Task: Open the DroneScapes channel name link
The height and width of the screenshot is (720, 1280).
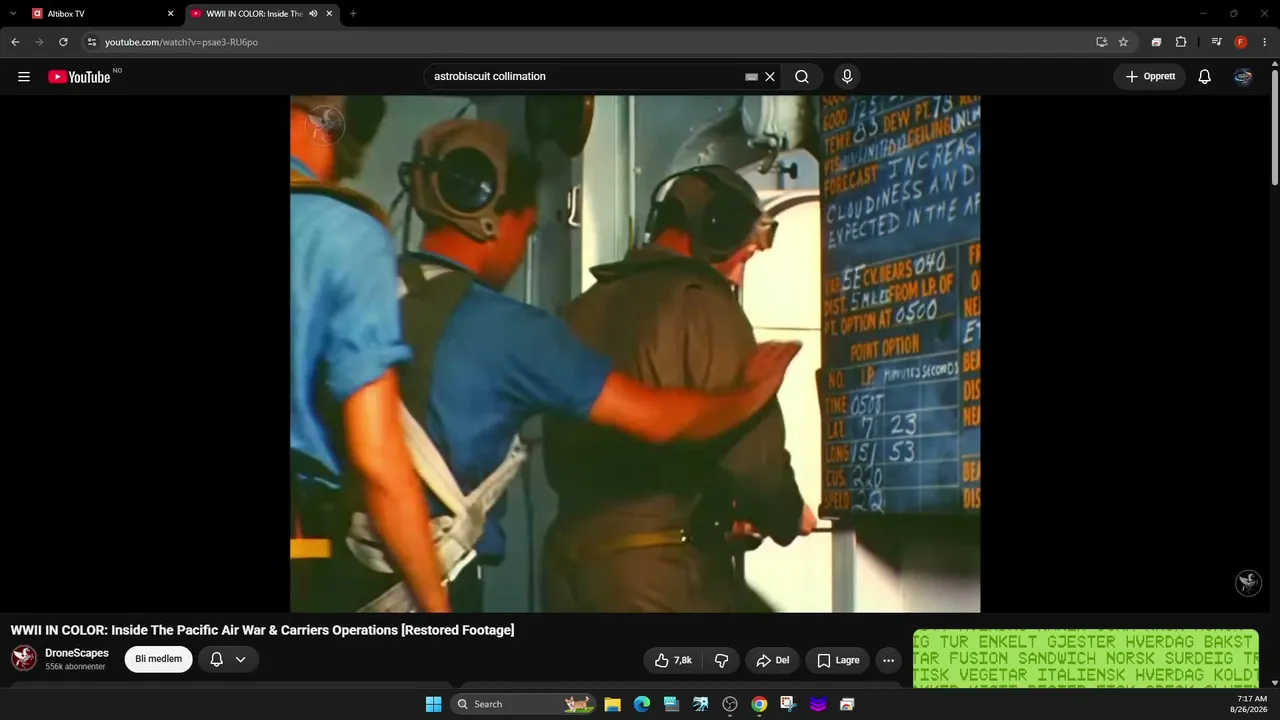Action: 77,653
